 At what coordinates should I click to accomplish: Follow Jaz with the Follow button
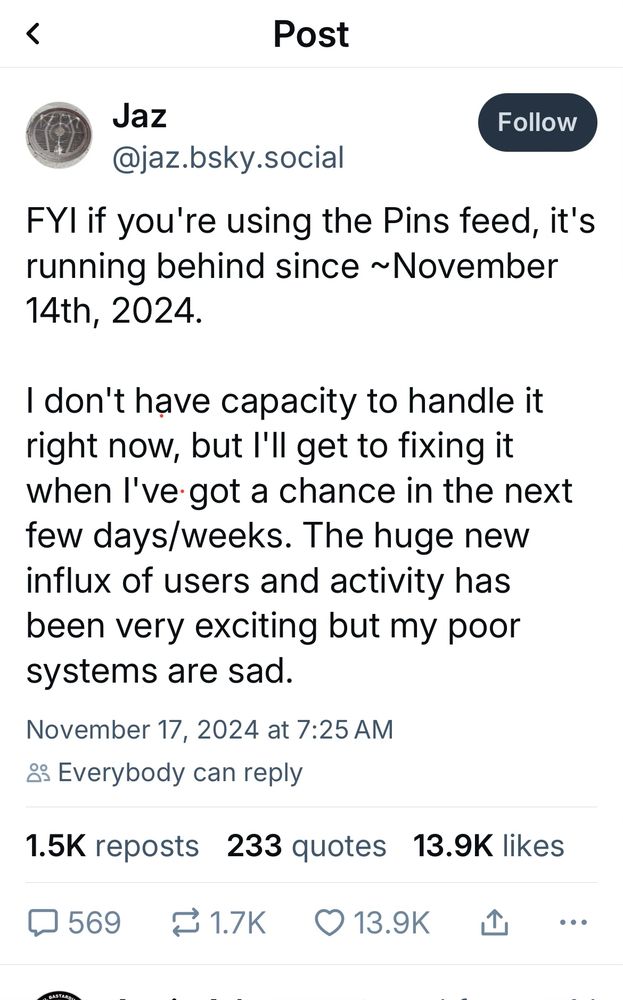tap(537, 122)
